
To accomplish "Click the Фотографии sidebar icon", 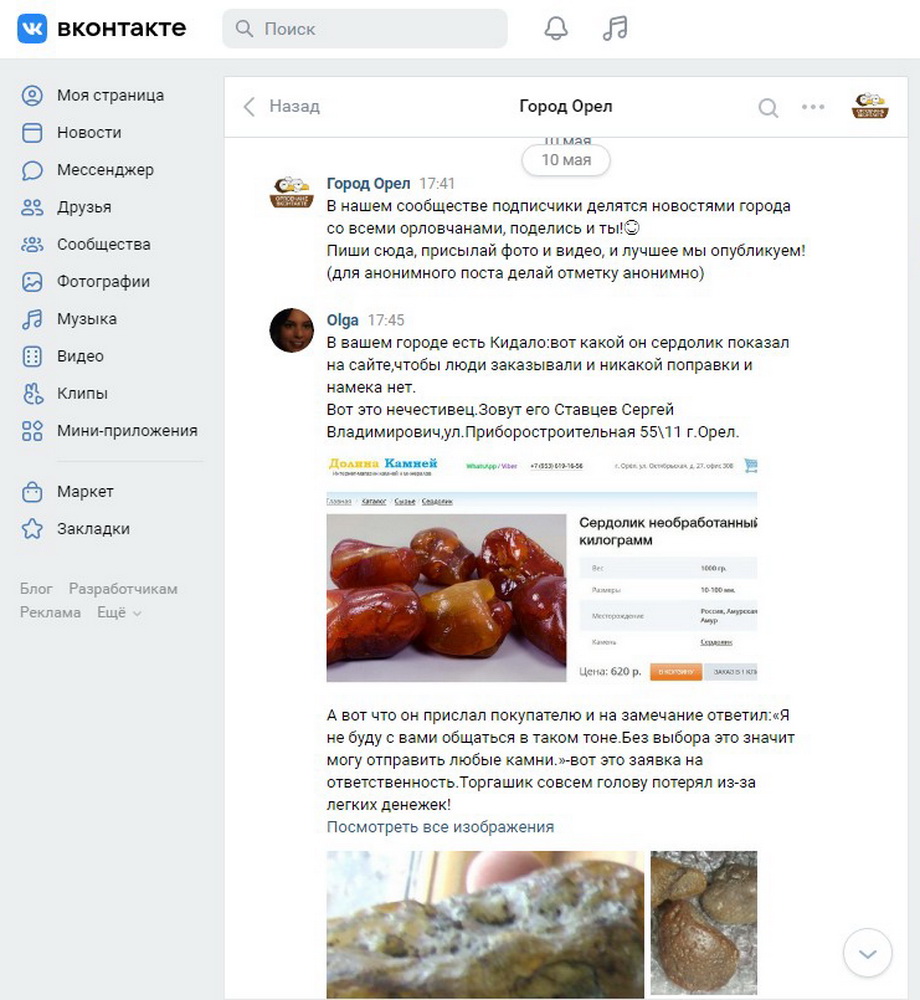I will (x=32, y=282).
